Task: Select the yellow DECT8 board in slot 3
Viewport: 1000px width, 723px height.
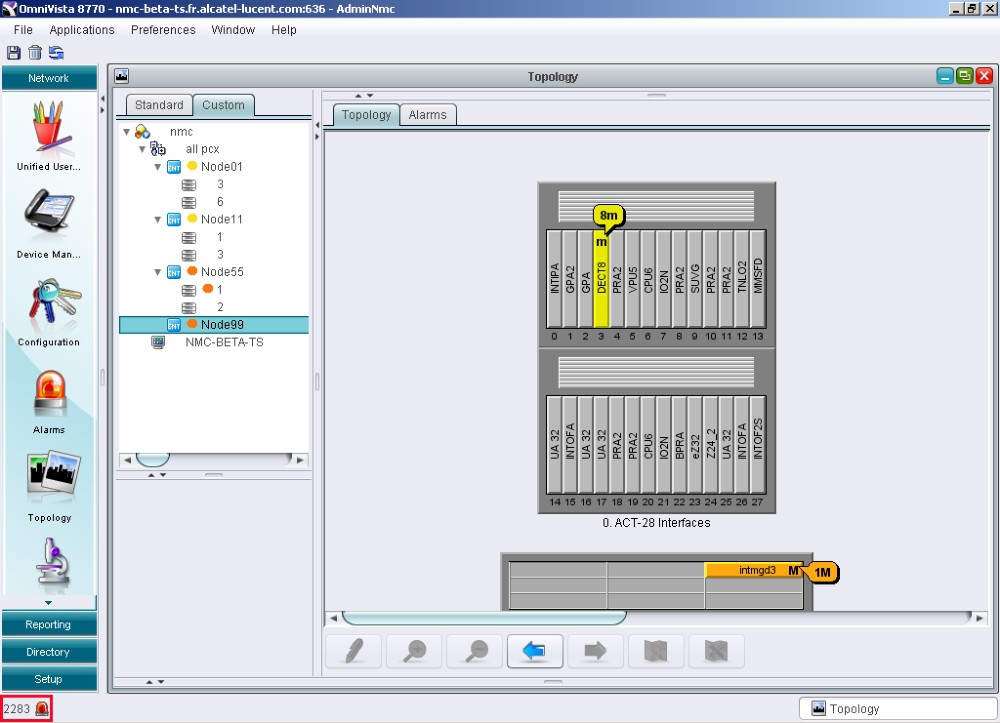Action: (x=601, y=279)
